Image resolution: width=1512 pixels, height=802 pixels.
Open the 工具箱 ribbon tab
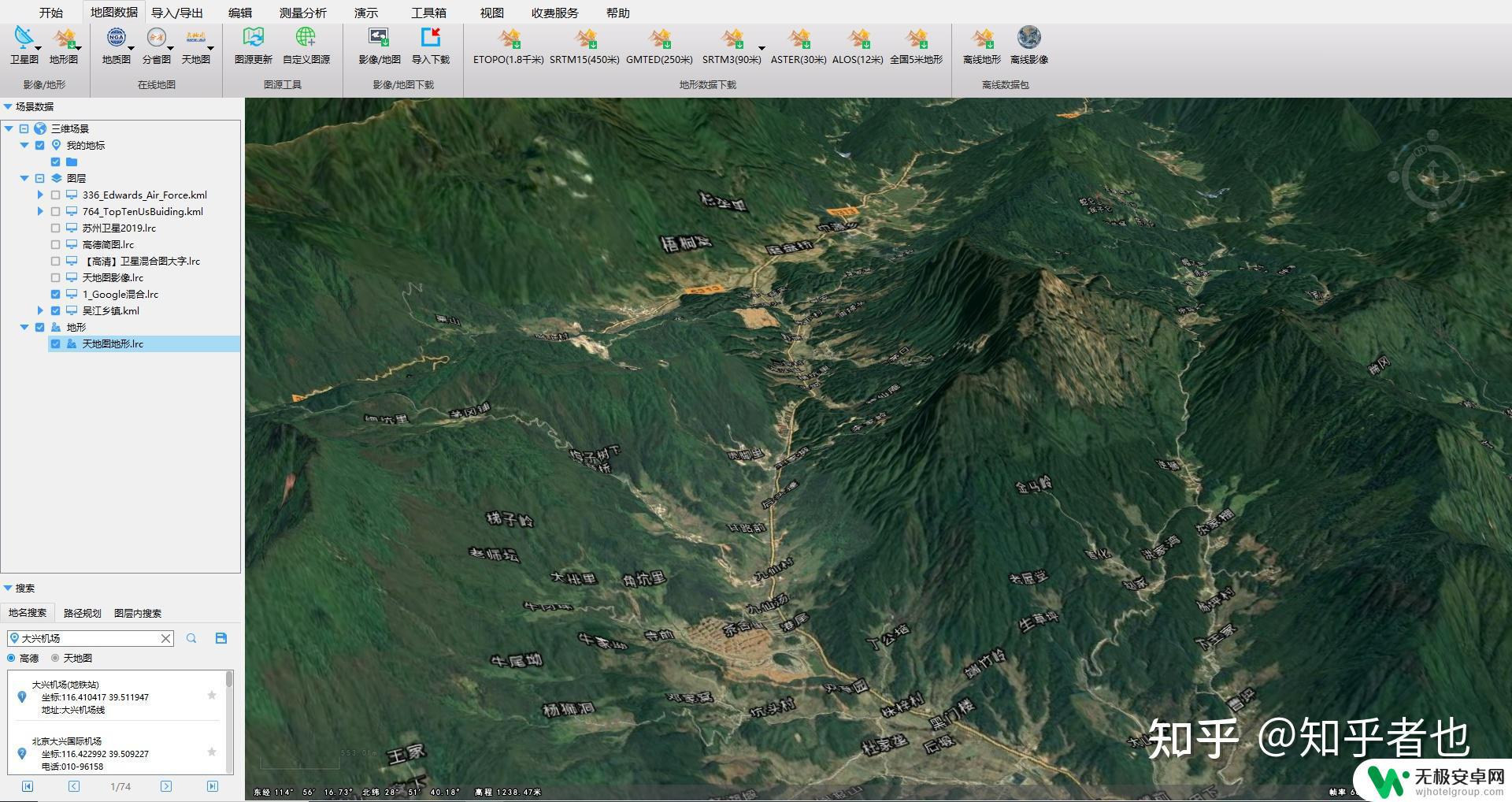click(428, 13)
